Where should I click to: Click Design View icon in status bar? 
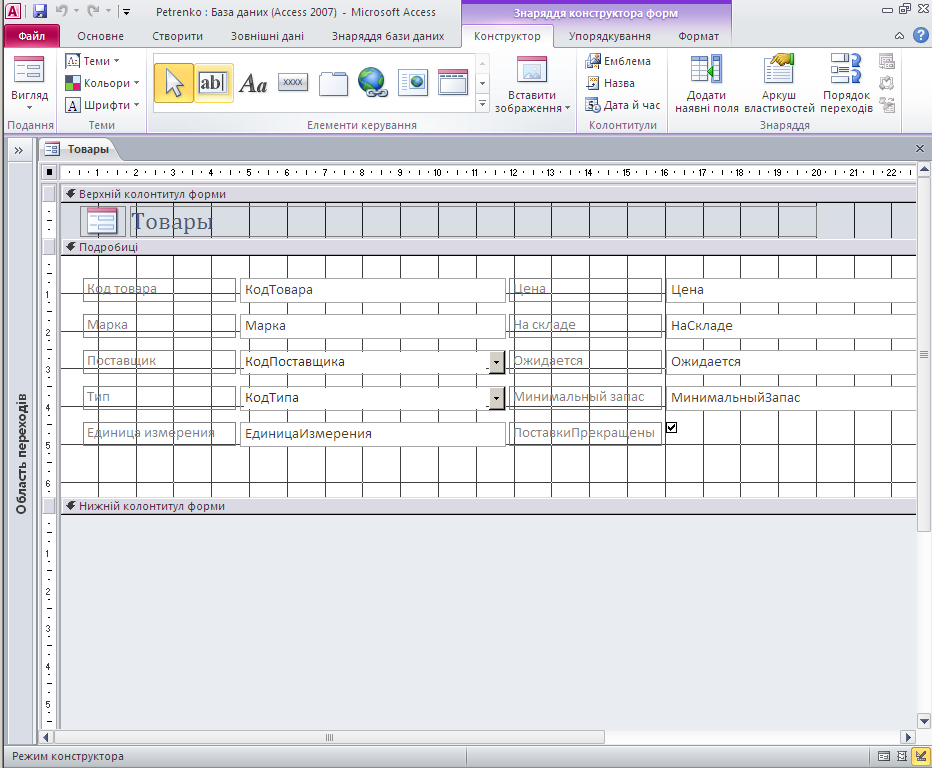point(921,756)
